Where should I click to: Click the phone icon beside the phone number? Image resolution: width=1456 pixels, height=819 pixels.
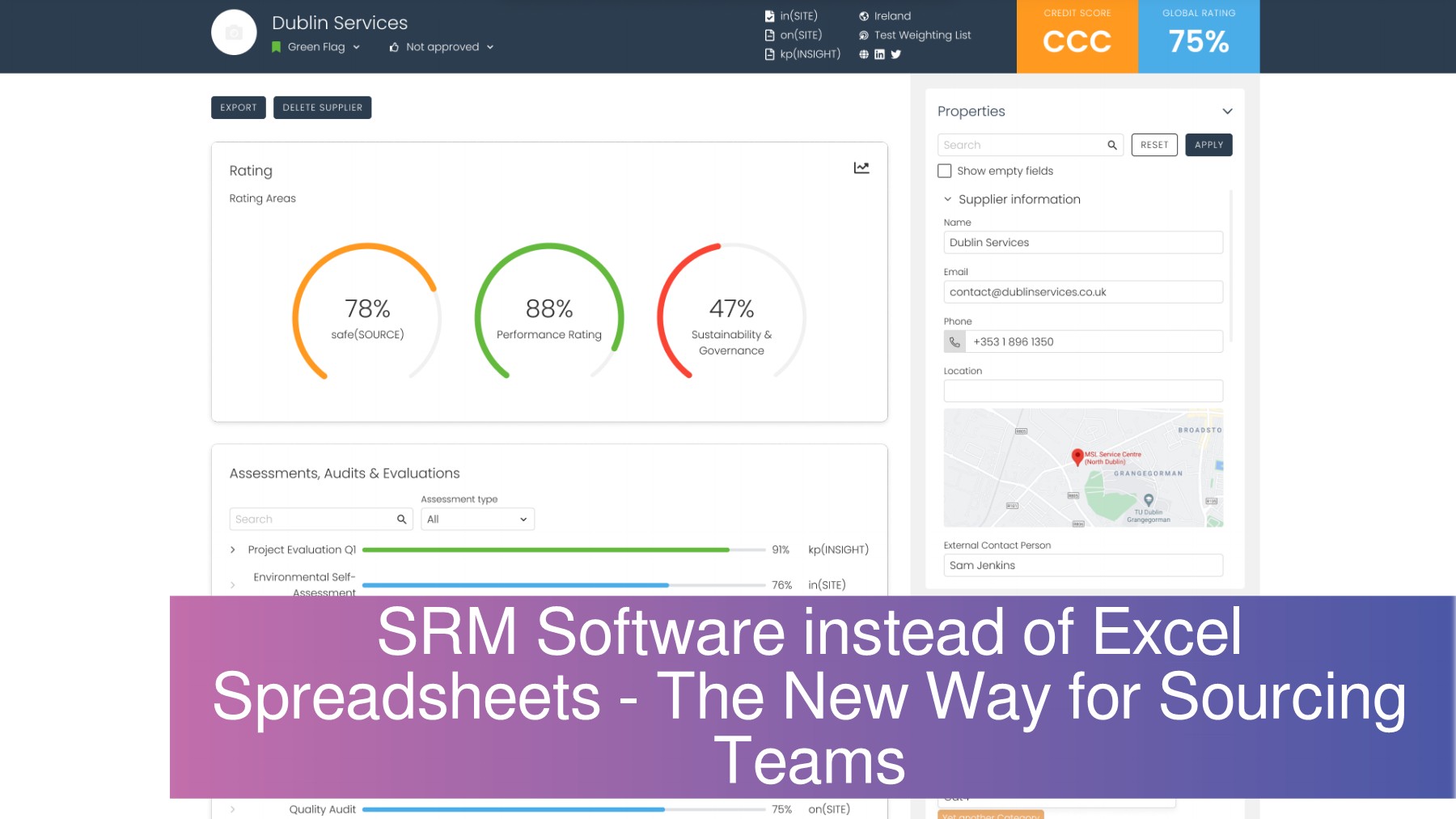(955, 342)
